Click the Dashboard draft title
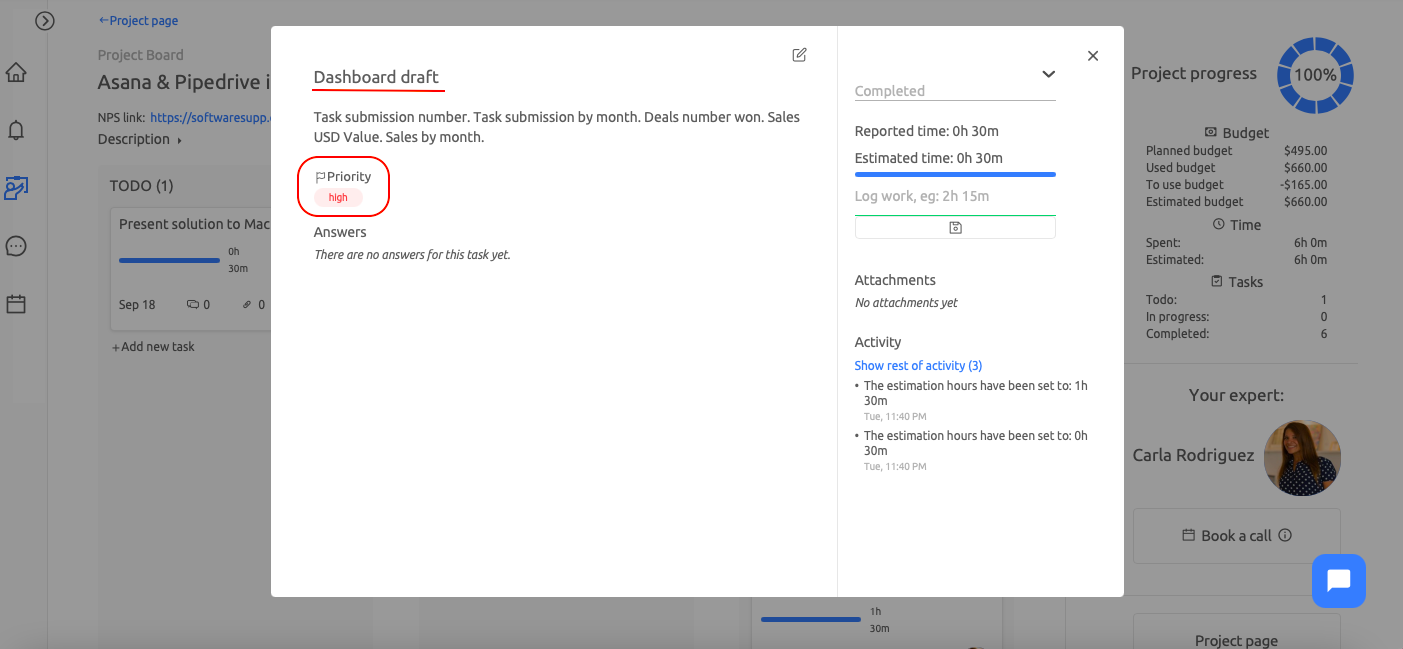This screenshot has height=649, width=1403. pos(376,77)
